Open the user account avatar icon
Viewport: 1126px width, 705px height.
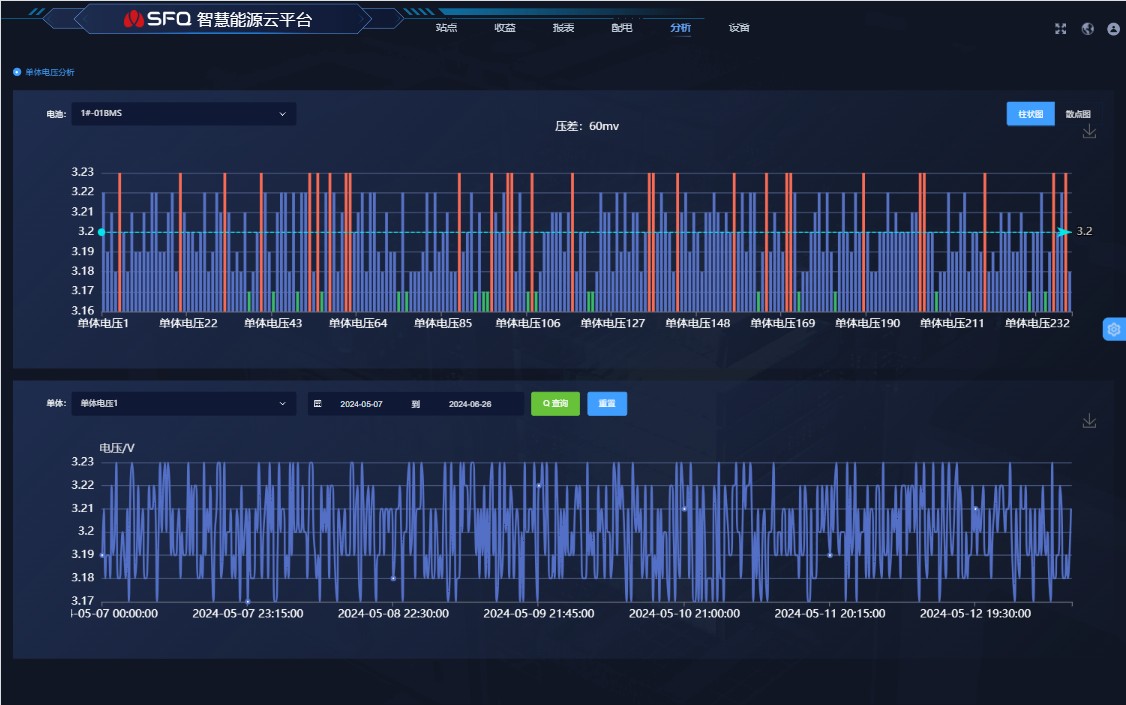point(1113,29)
